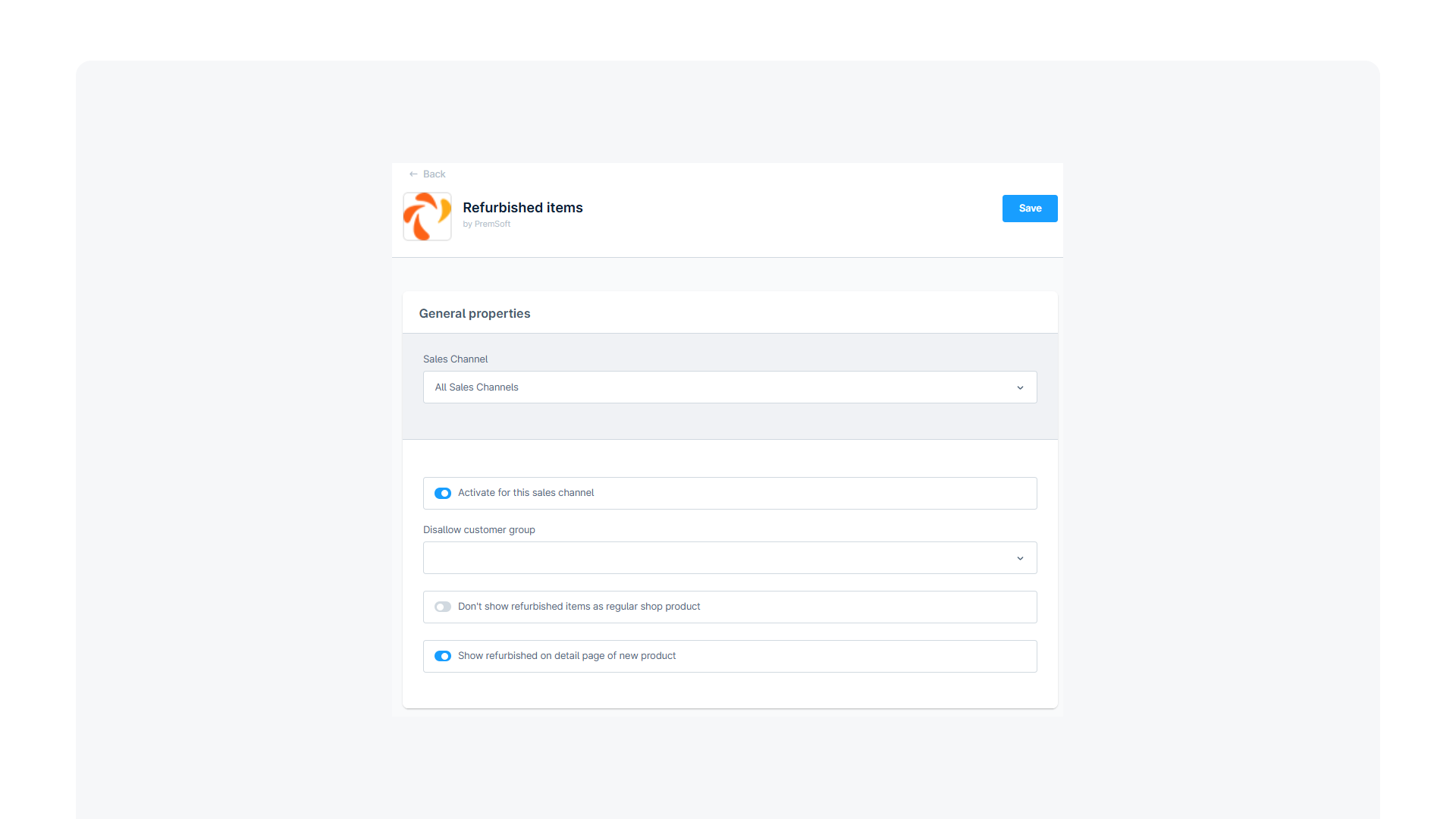
Task: Click the Sales Channel chevron arrow
Action: [x=1020, y=388]
